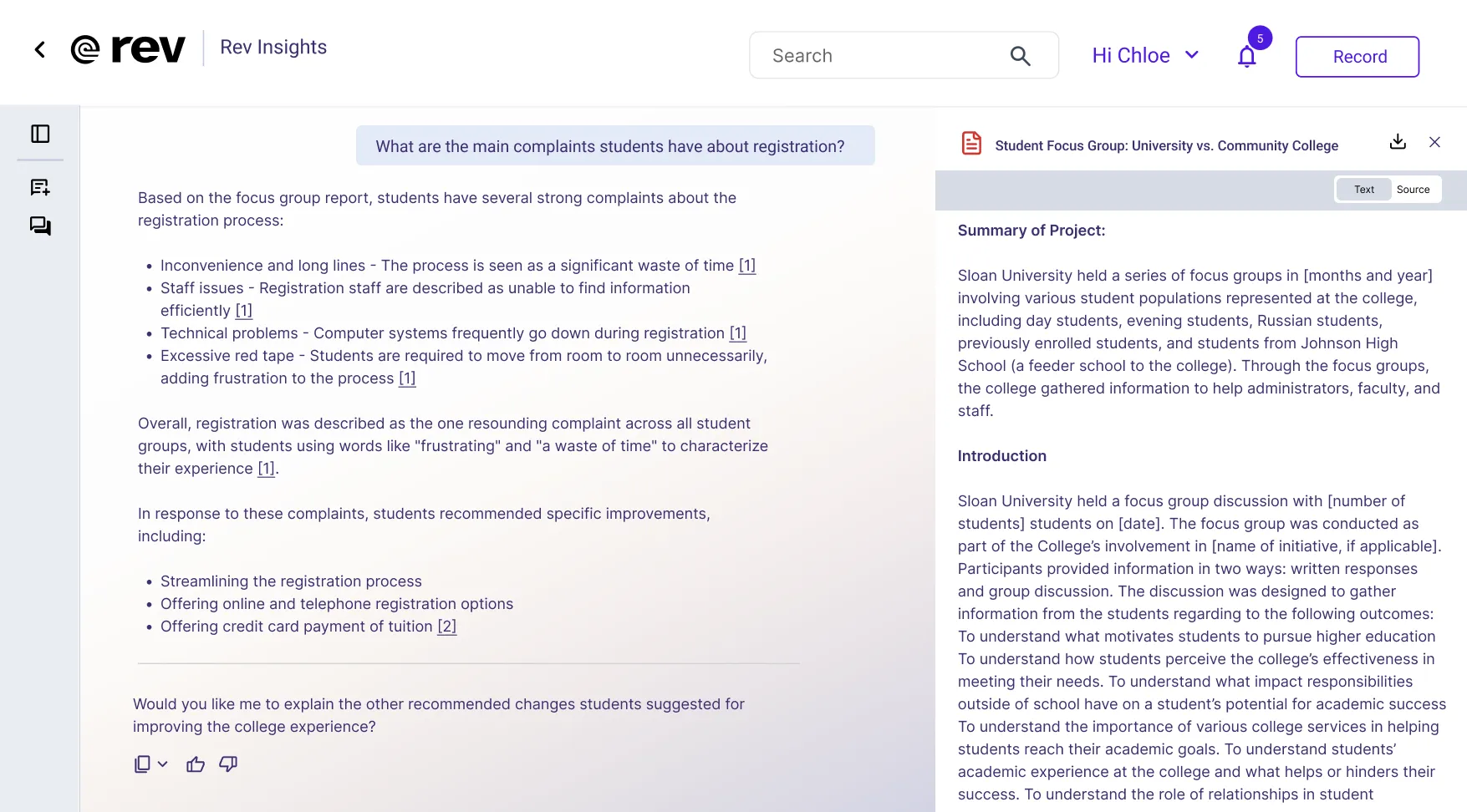The height and width of the screenshot is (812, 1467).
Task: Click the 'Summary of Project:' heading
Action: tap(1031, 231)
